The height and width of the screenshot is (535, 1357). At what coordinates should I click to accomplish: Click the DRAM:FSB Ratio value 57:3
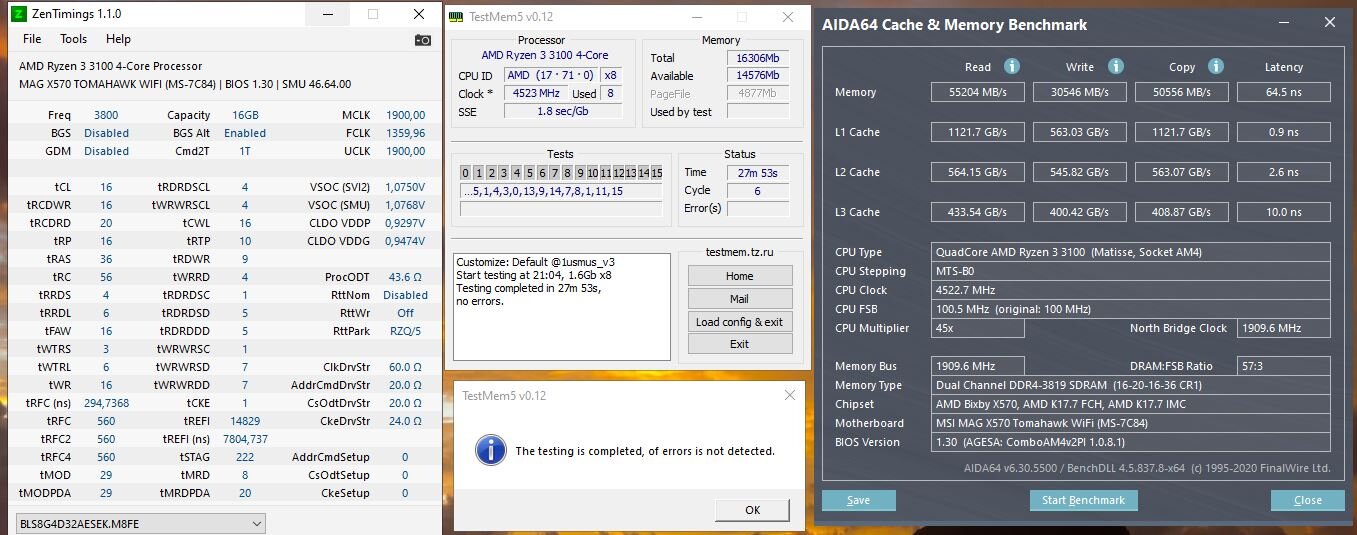point(1284,366)
